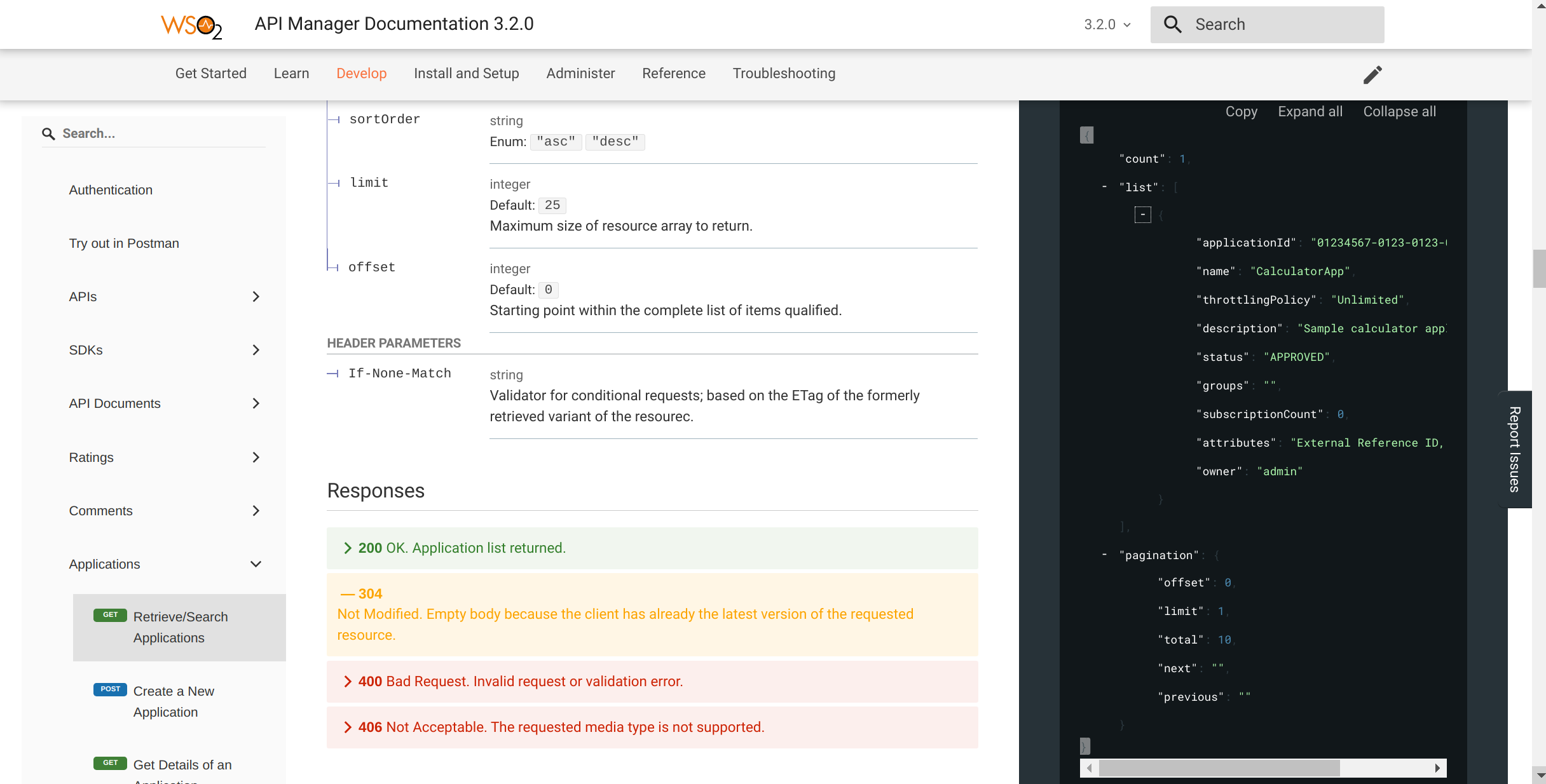1546x784 pixels.
Task: Click the Responses heading
Action: click(x=376, y=490)
